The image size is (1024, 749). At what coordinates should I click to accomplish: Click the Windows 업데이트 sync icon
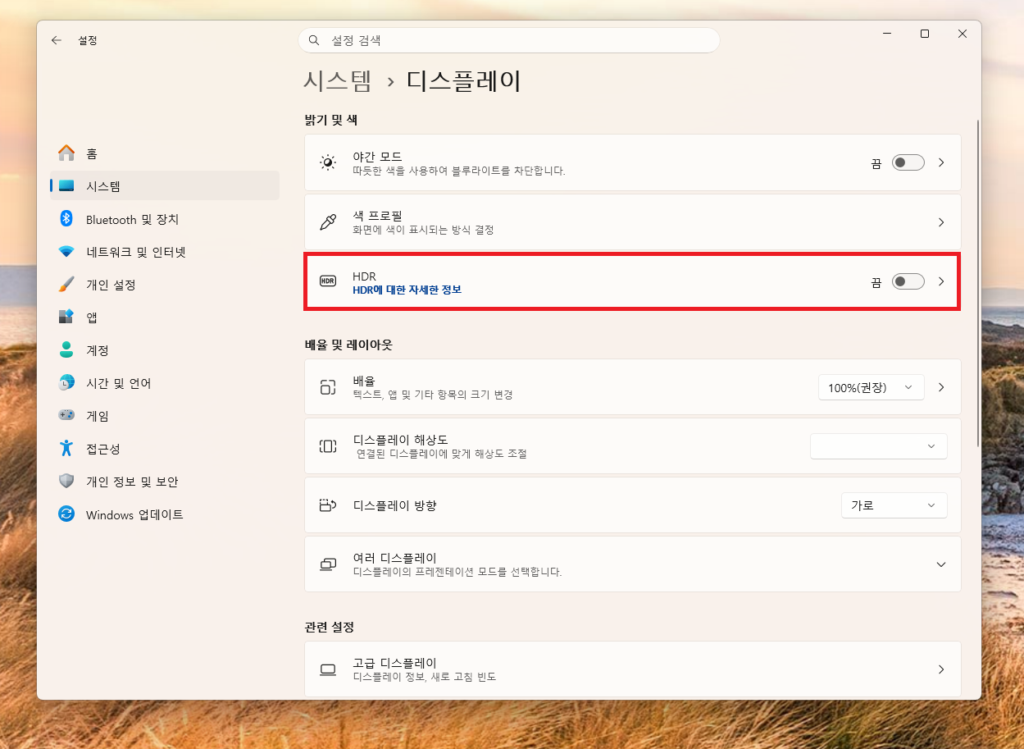67,514
